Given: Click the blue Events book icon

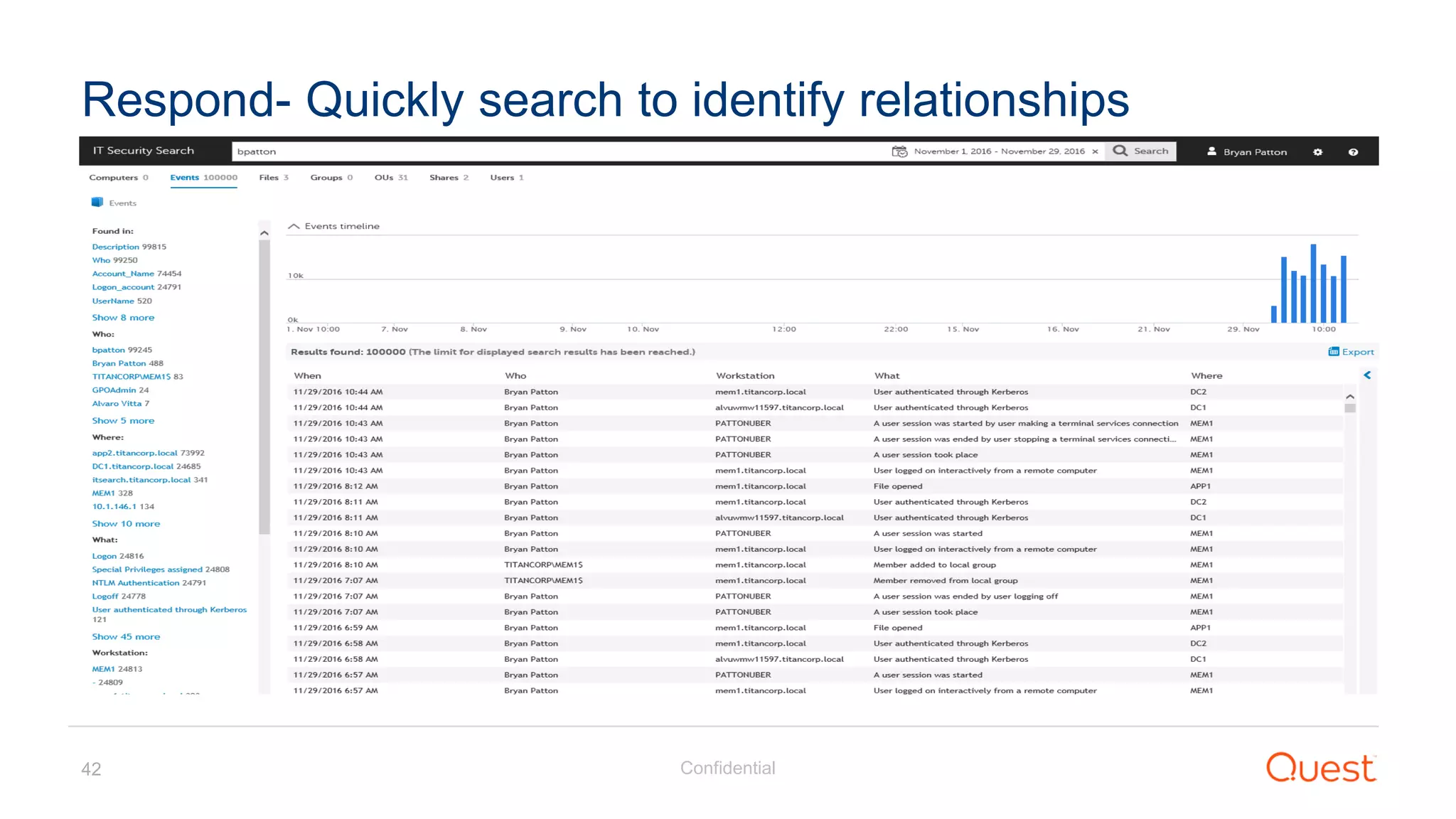Looking at the screenshot, I should (97, 203).
